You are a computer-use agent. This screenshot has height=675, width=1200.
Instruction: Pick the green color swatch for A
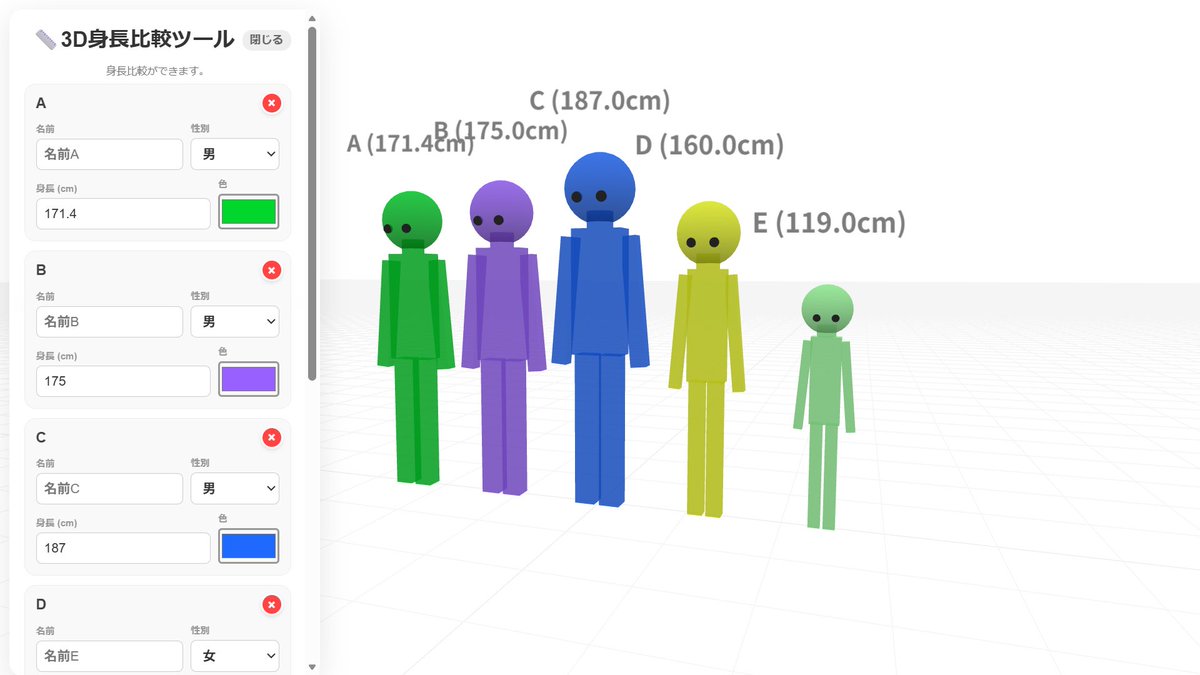coord(248,212)
